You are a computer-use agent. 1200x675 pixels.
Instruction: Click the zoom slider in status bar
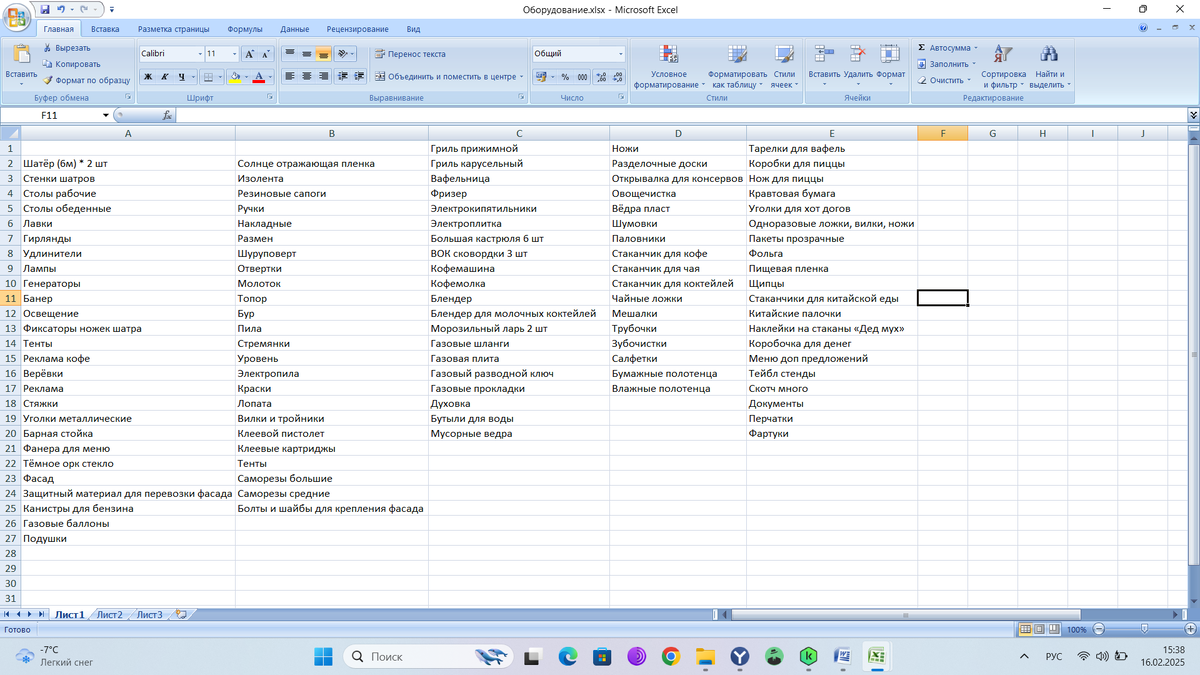click(1145, 629)
